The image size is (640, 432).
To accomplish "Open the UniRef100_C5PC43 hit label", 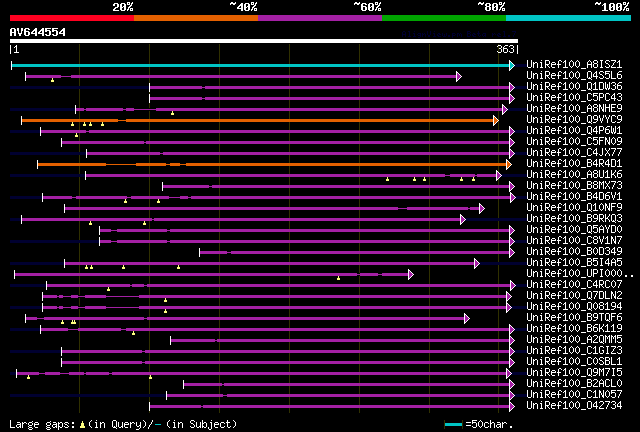I will coord(574,98).
